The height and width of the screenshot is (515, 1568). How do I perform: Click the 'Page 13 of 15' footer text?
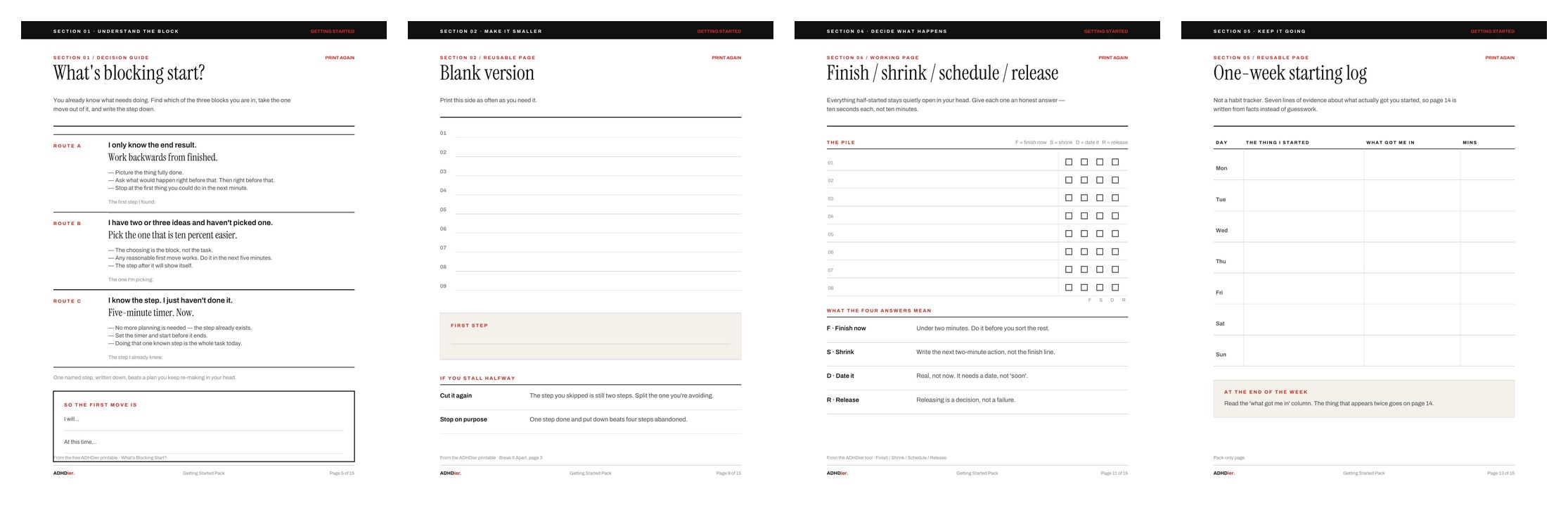[1501, 473]
